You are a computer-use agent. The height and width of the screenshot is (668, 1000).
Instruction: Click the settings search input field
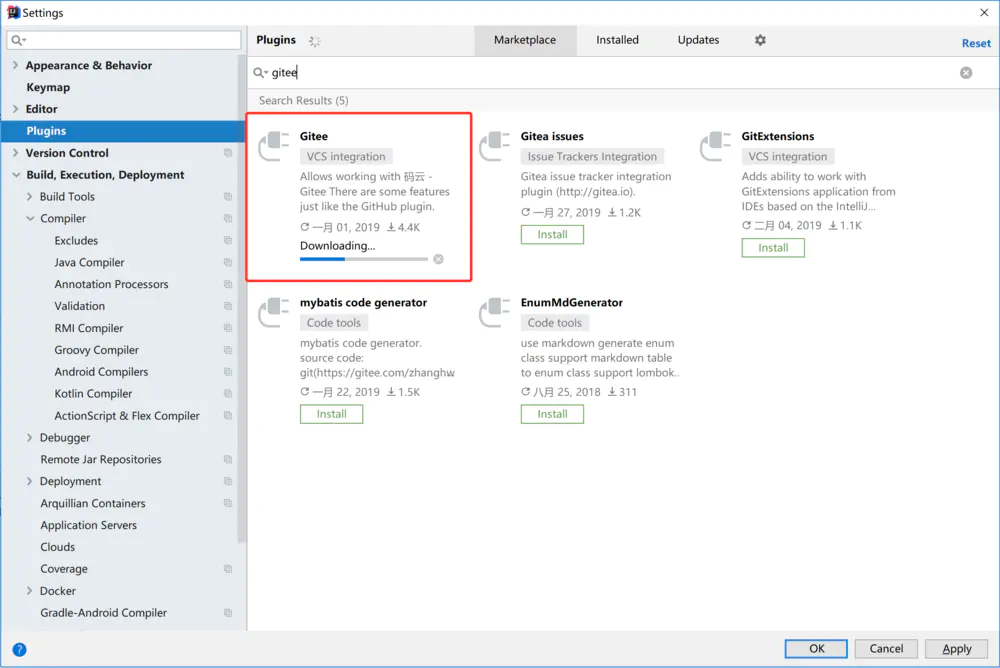pyautogui.click(x=124, y=40)
